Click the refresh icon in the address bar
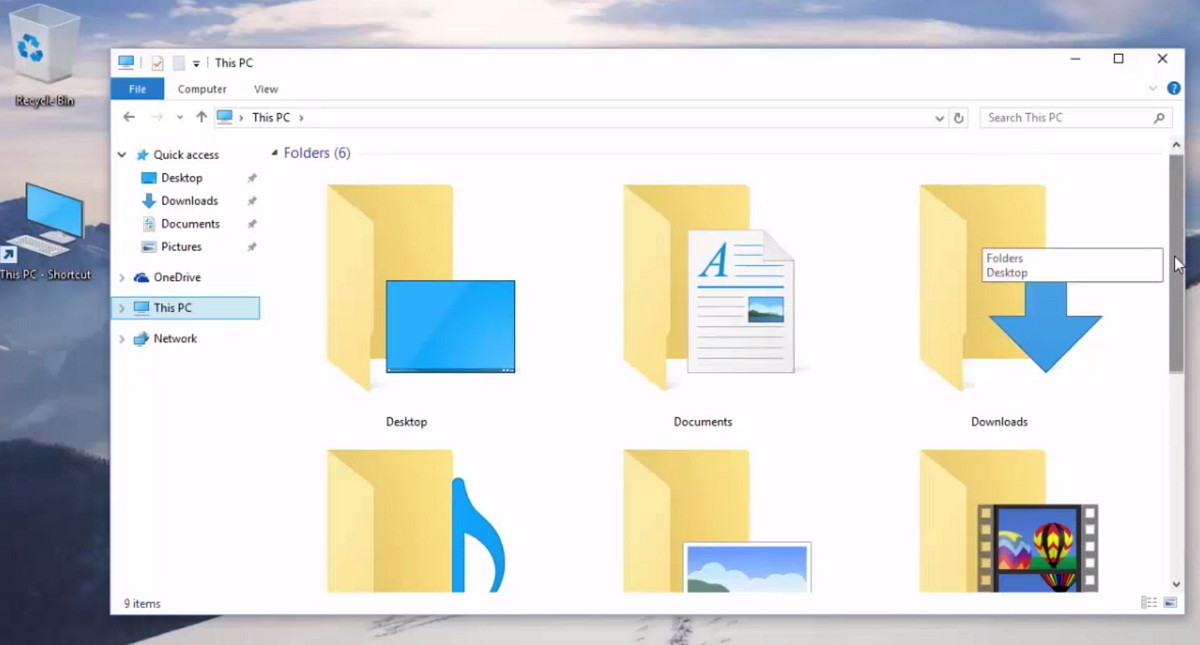 [x=959, y=117]
